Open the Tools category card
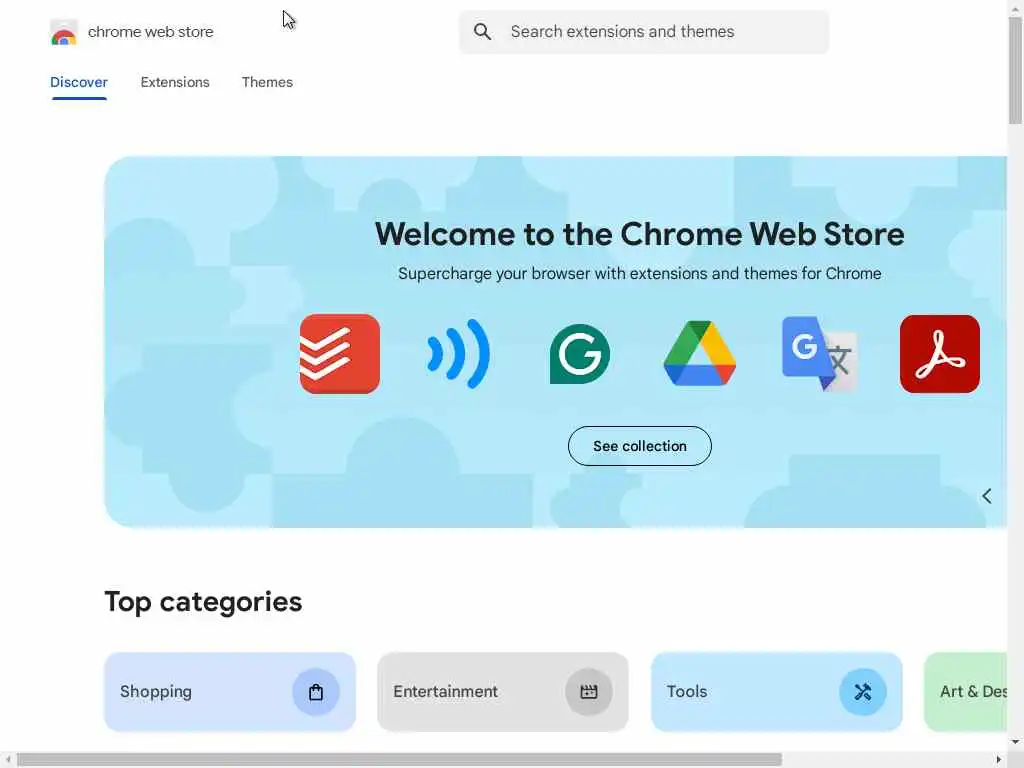 [x=777, y=692]
